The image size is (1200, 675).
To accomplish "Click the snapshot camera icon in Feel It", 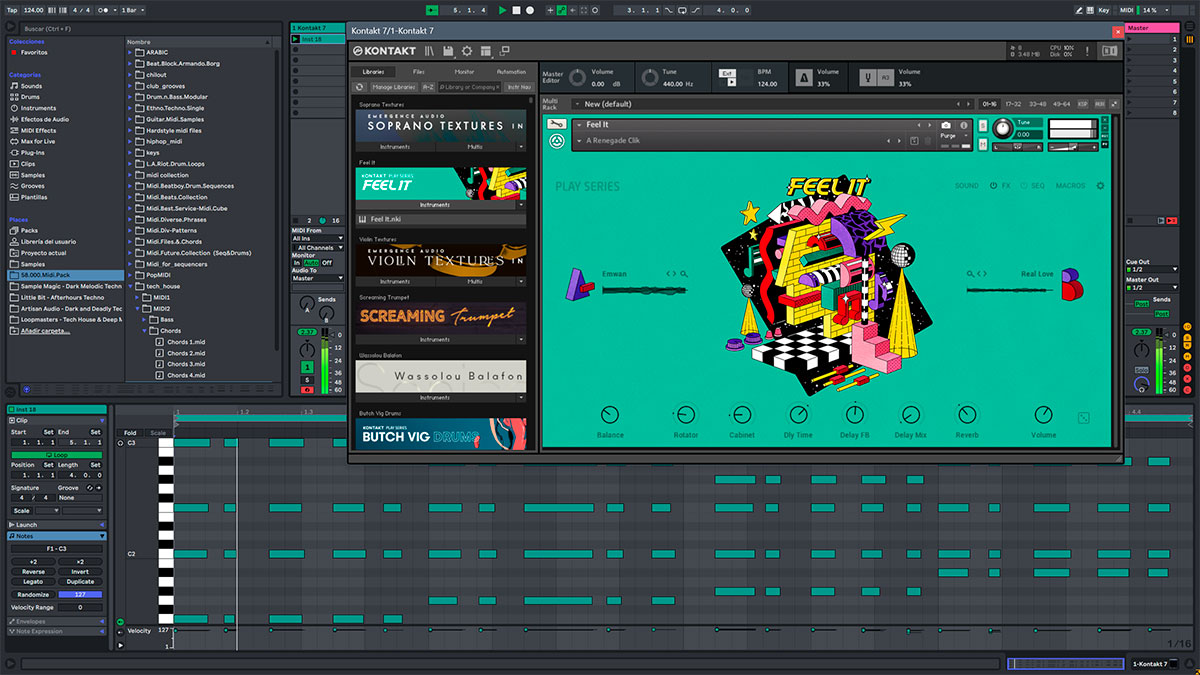I will pyautogui.click(x=946, y=125).
